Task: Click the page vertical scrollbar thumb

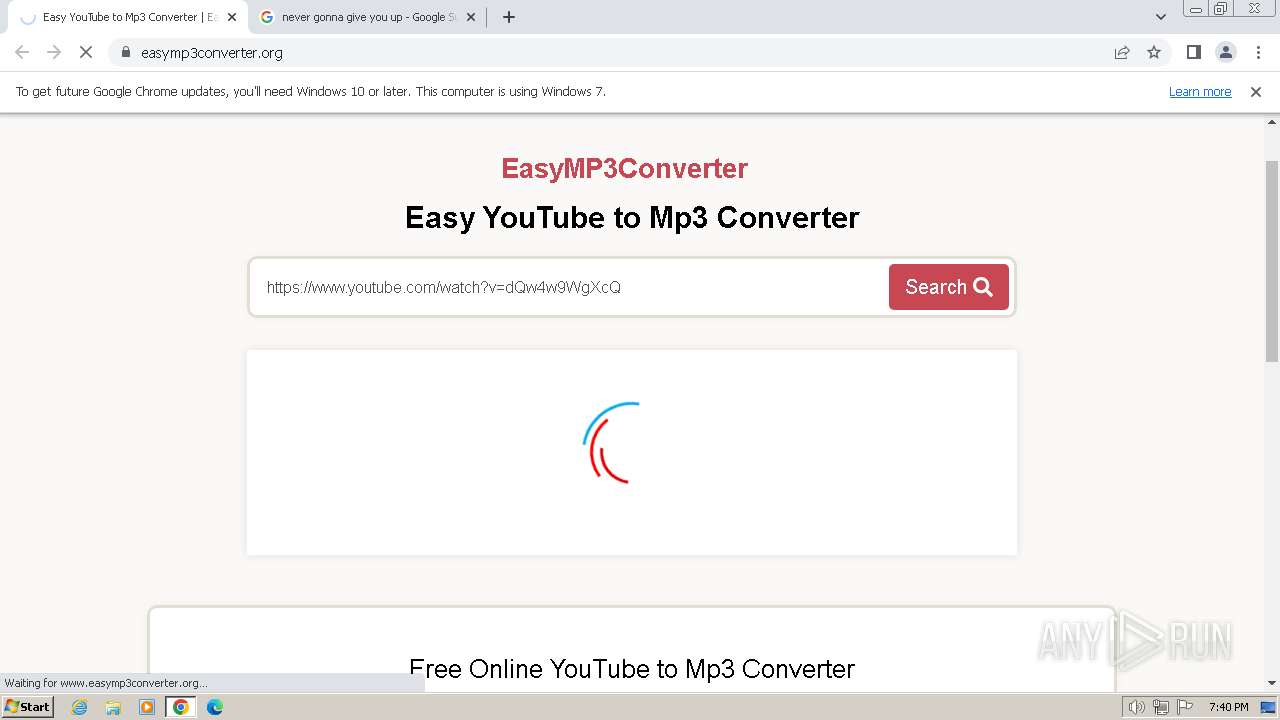Action: click(1272, 260)
